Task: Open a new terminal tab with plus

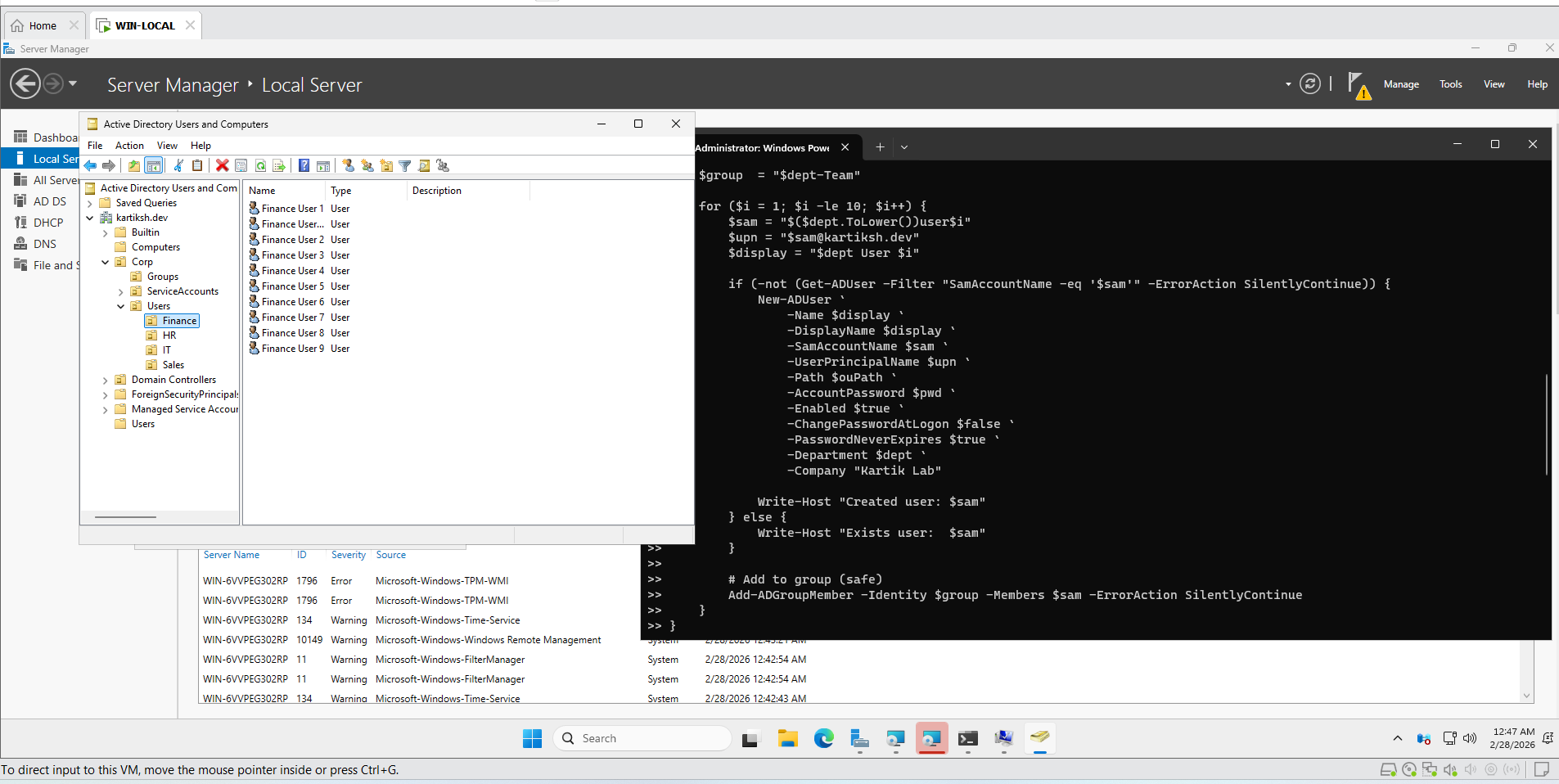Action: point(880,147)
